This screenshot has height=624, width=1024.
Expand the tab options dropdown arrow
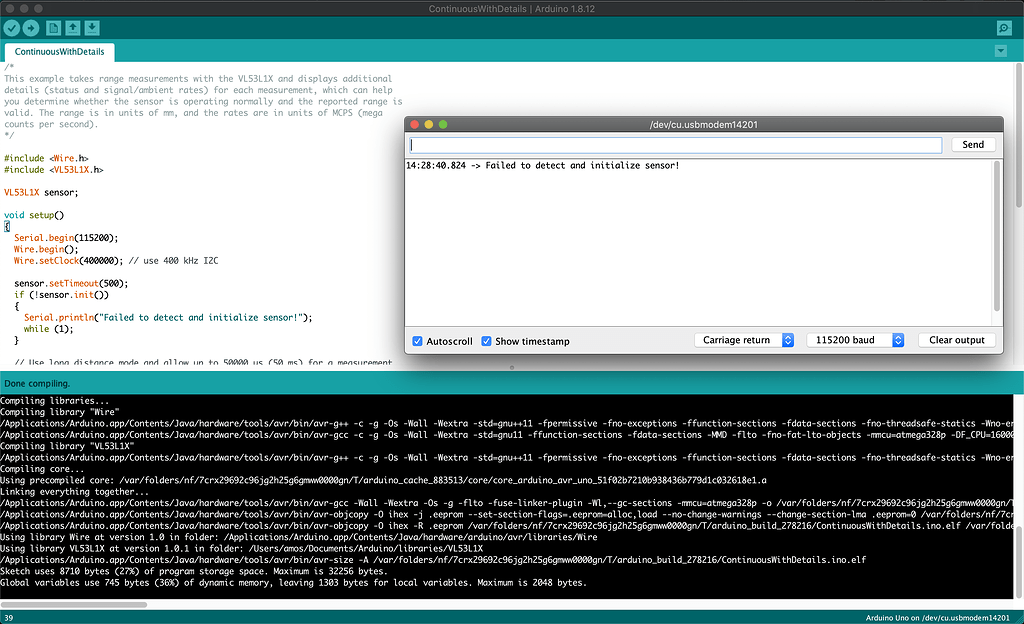1001,51
